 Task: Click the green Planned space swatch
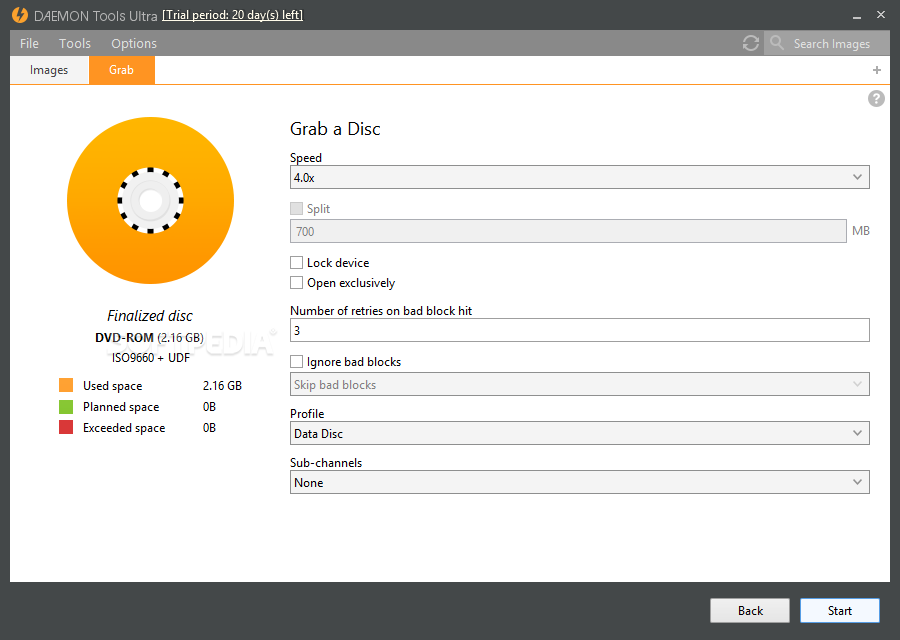66,406
